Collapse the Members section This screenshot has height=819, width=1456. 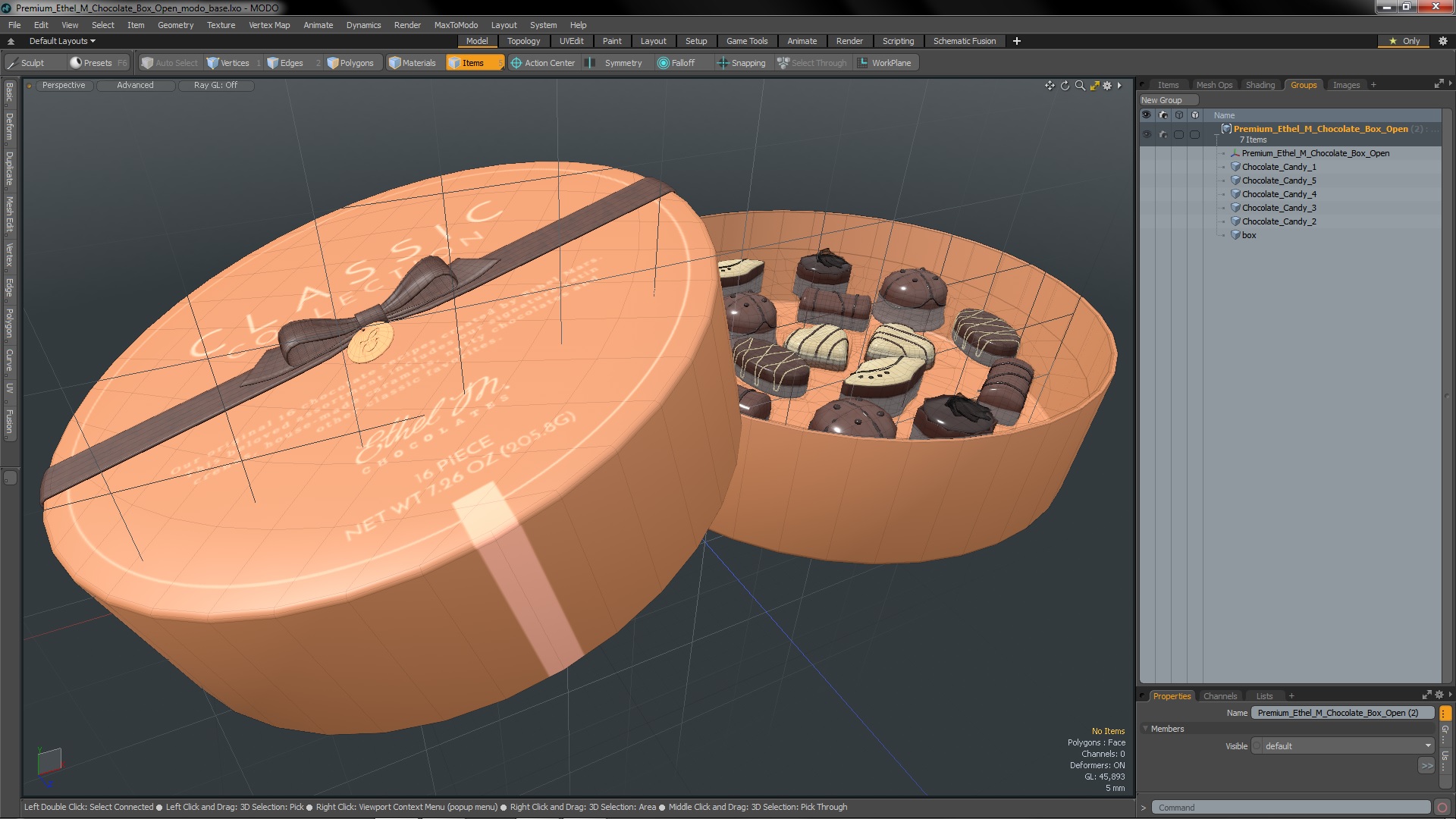click(x=1145, y=729)
